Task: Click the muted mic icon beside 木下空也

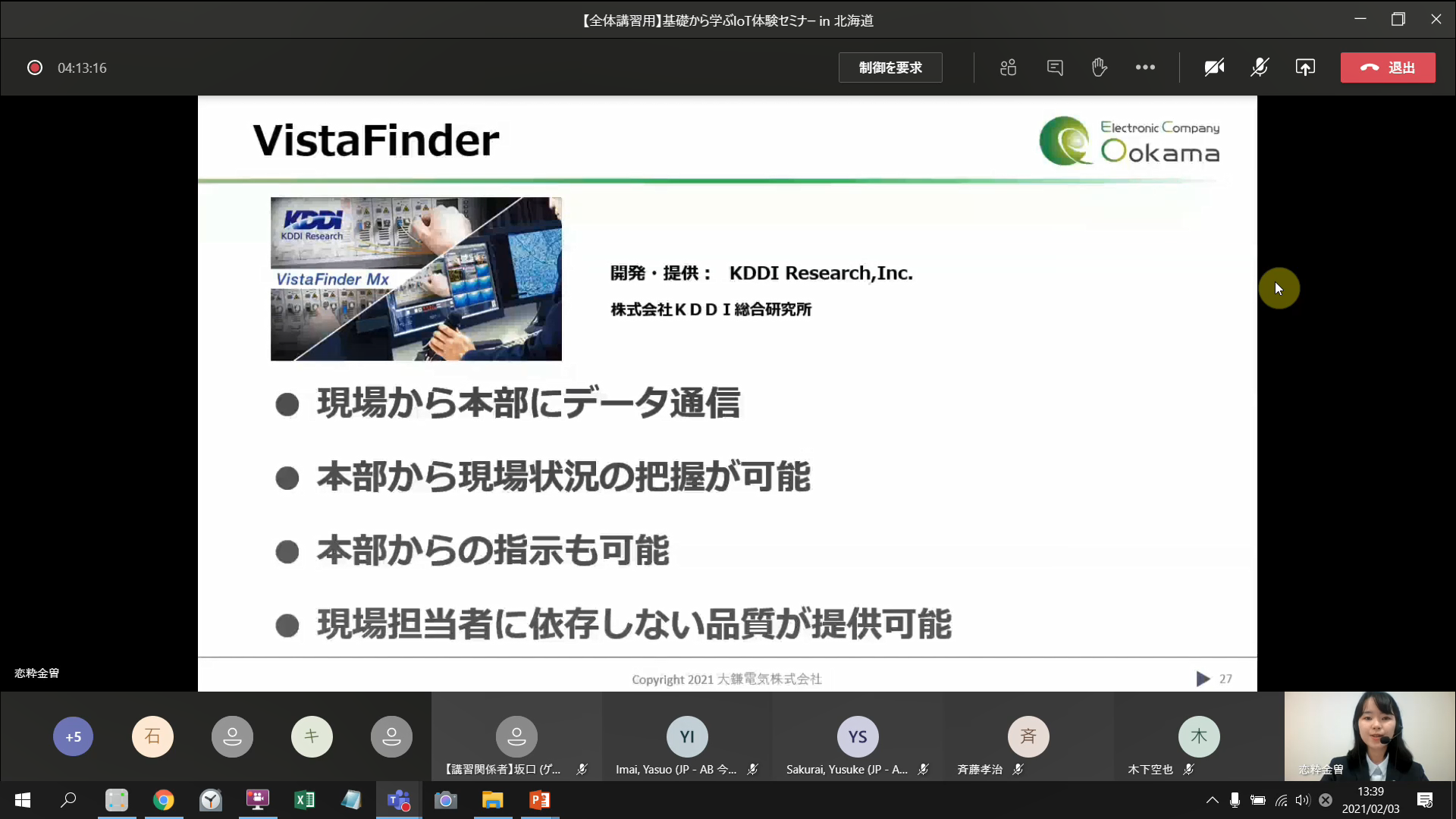Action: click(x=1188, y=769)
